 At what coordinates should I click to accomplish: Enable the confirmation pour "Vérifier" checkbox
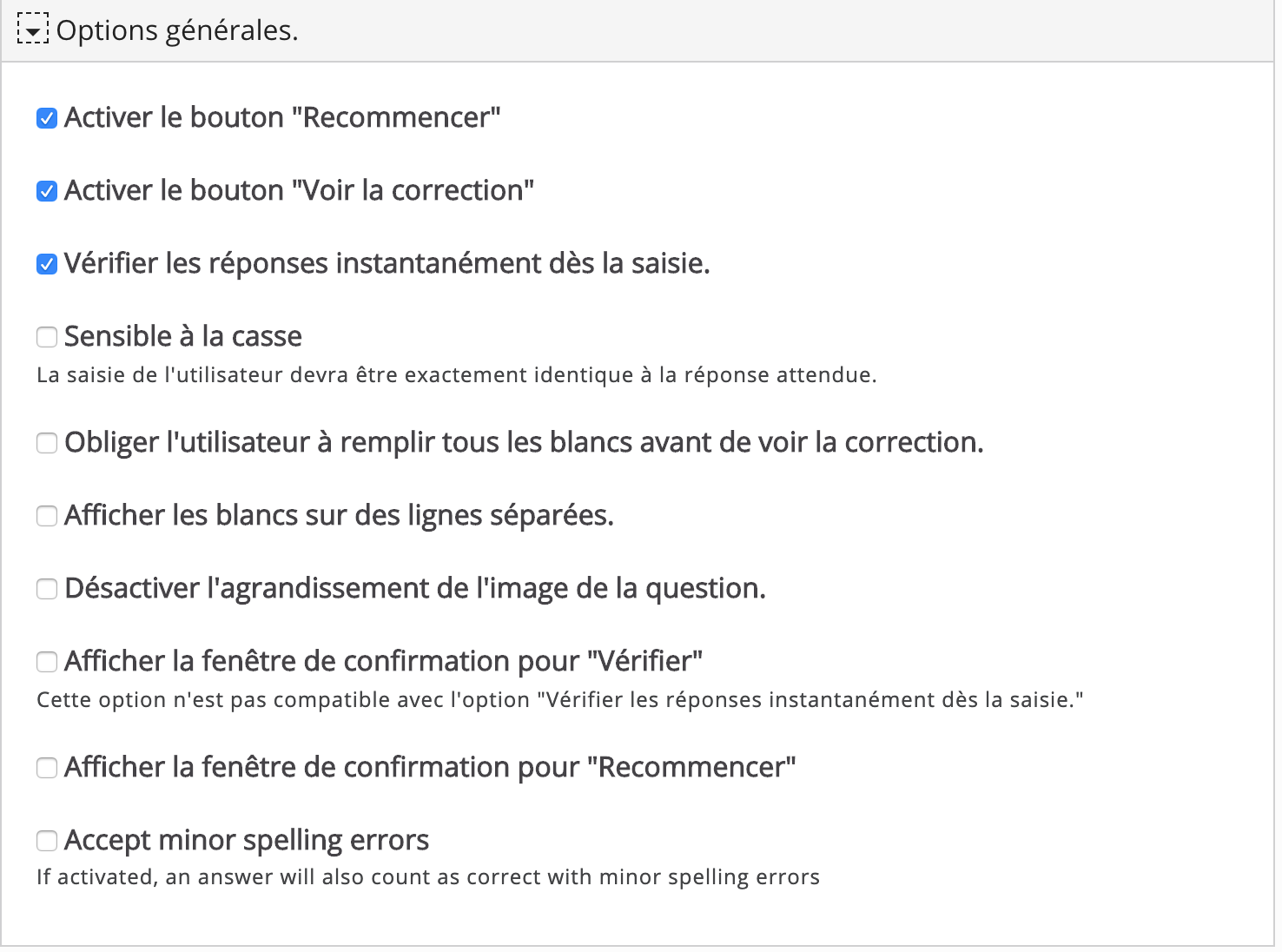tap(47, 662)
